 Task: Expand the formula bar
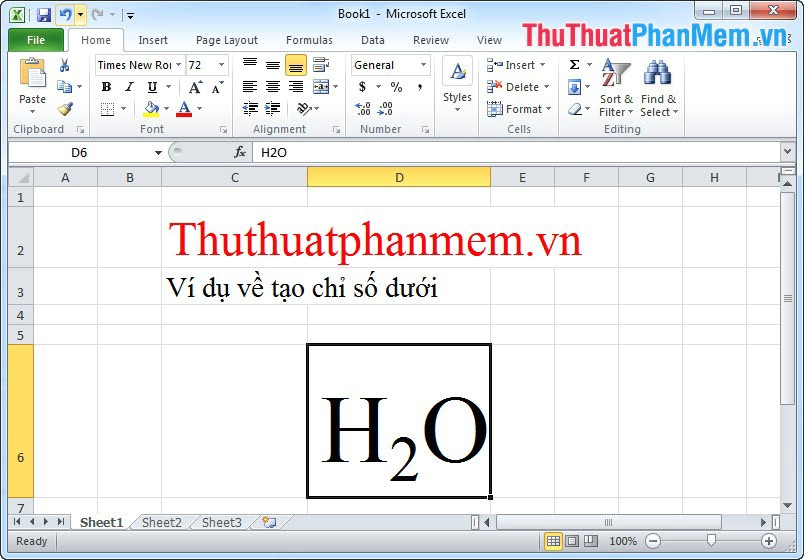pos(788,152)
